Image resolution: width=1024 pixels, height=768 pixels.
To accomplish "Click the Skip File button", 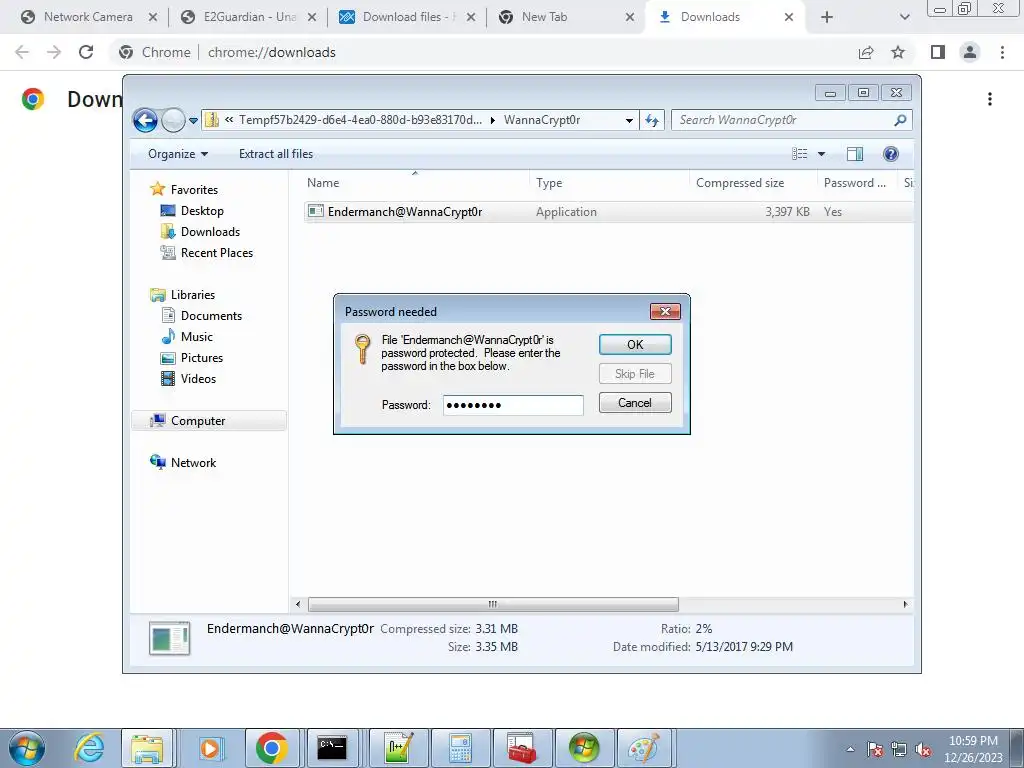I will point(635,374).
